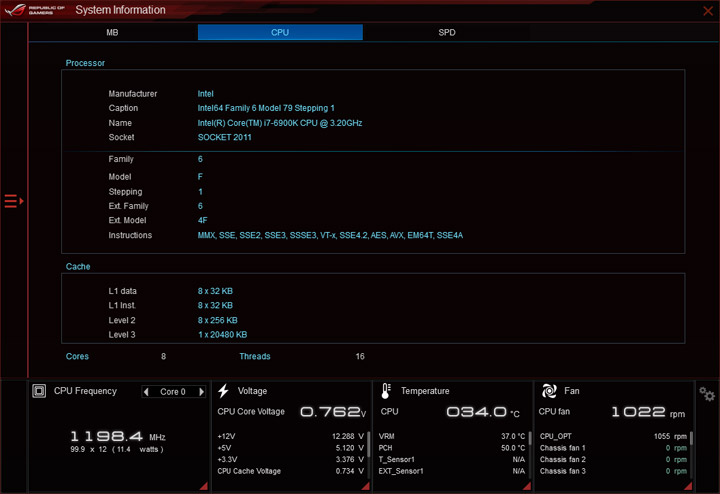This screenshot has width=720, height=494.
Task: Click the Processor section heading
Action: 85,63
